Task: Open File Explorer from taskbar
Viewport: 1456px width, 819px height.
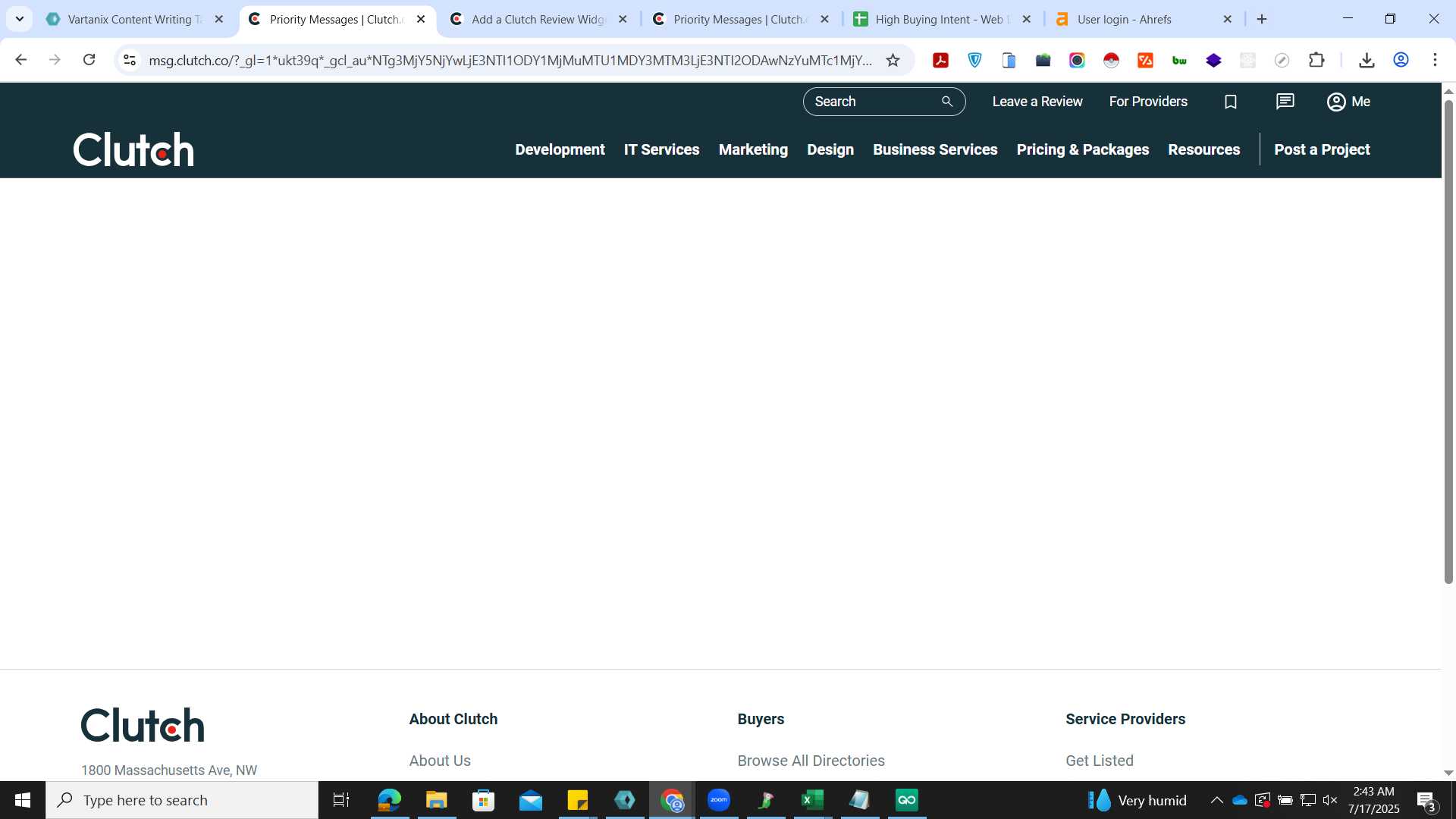Action: [x=436, y=800]
